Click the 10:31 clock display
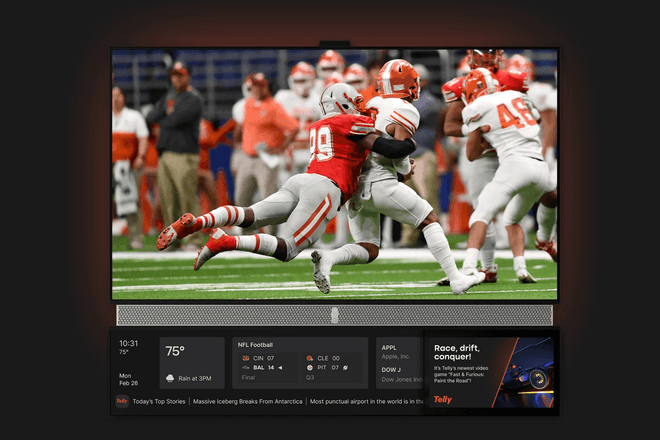Viewport: 660px width, 440px height. coord(129,344)
